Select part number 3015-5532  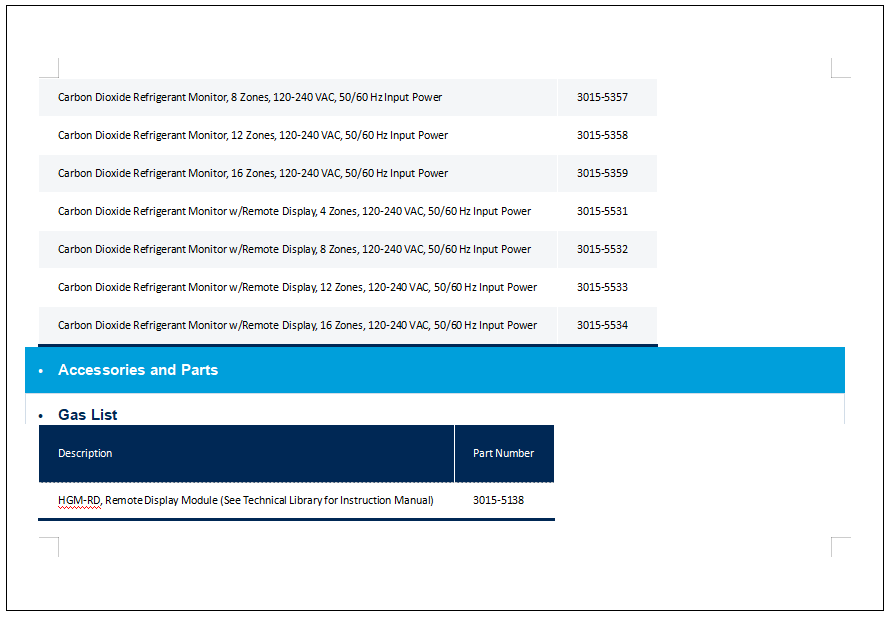(x=602, y=249)
